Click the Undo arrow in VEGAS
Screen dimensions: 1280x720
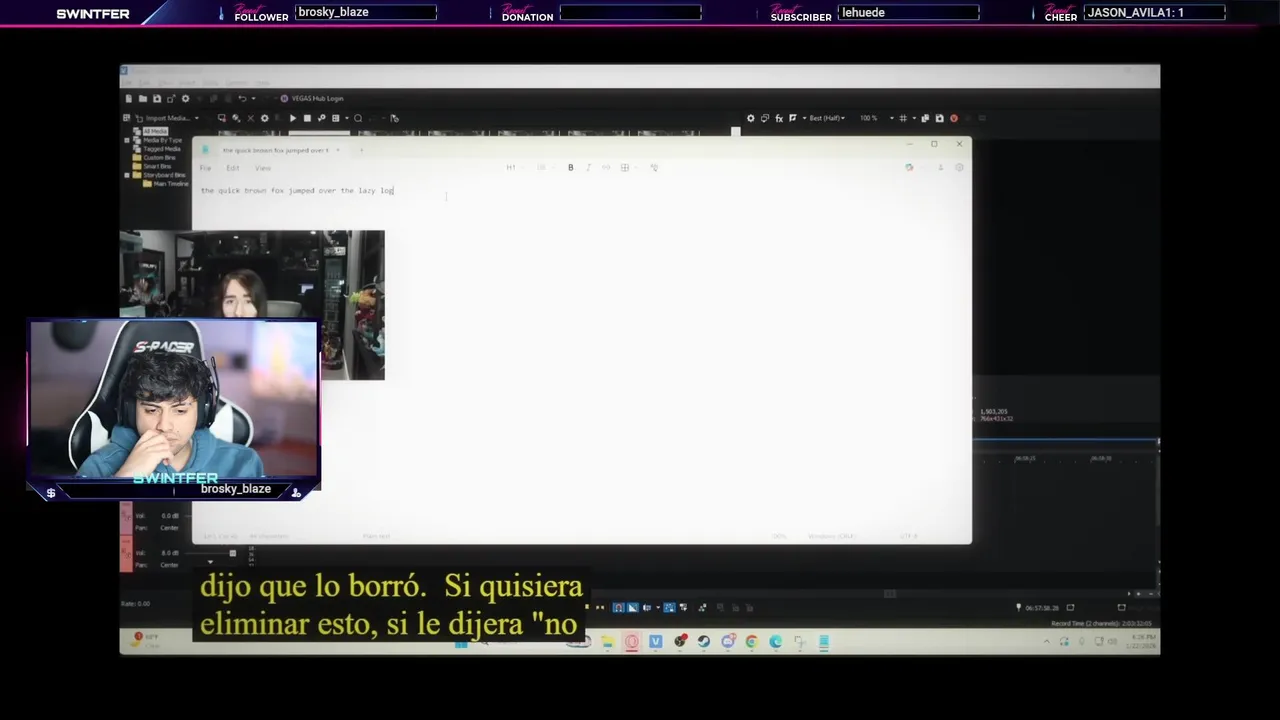pos(242,99)
